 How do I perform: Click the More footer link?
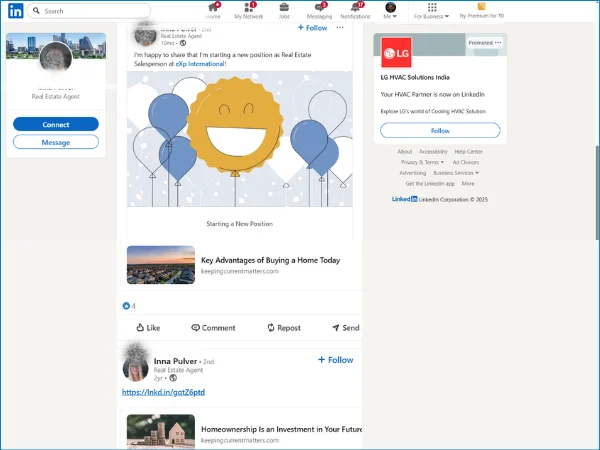pyautogui.click(x=468, y=184)
